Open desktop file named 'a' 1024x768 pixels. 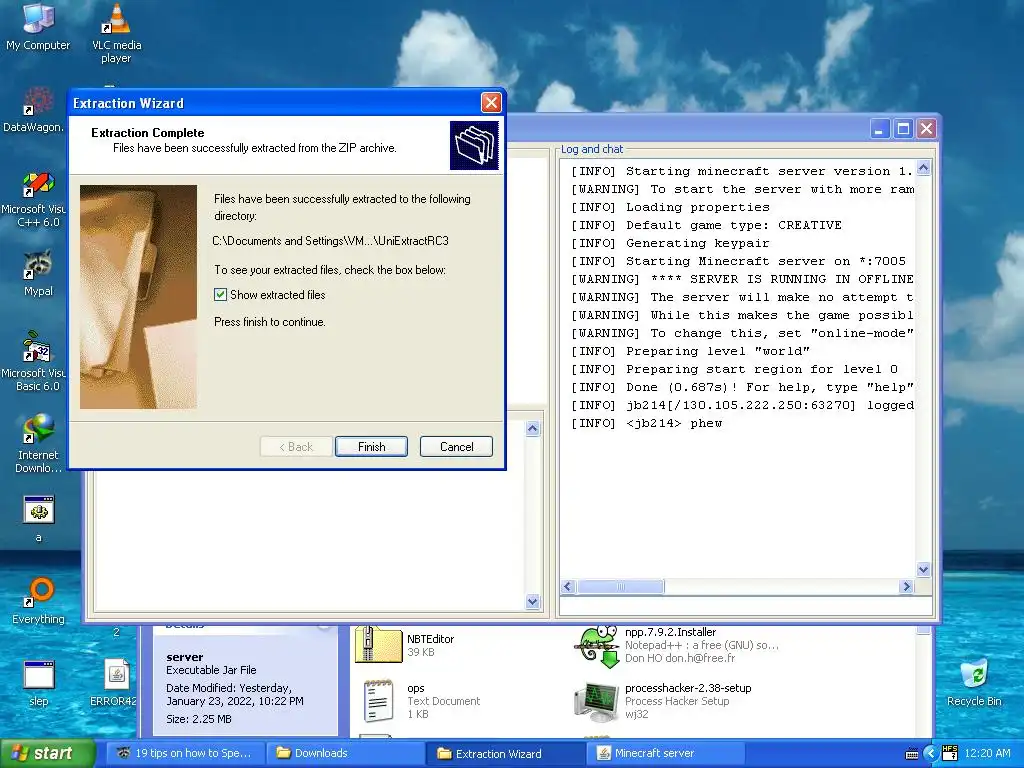[39, 519]
